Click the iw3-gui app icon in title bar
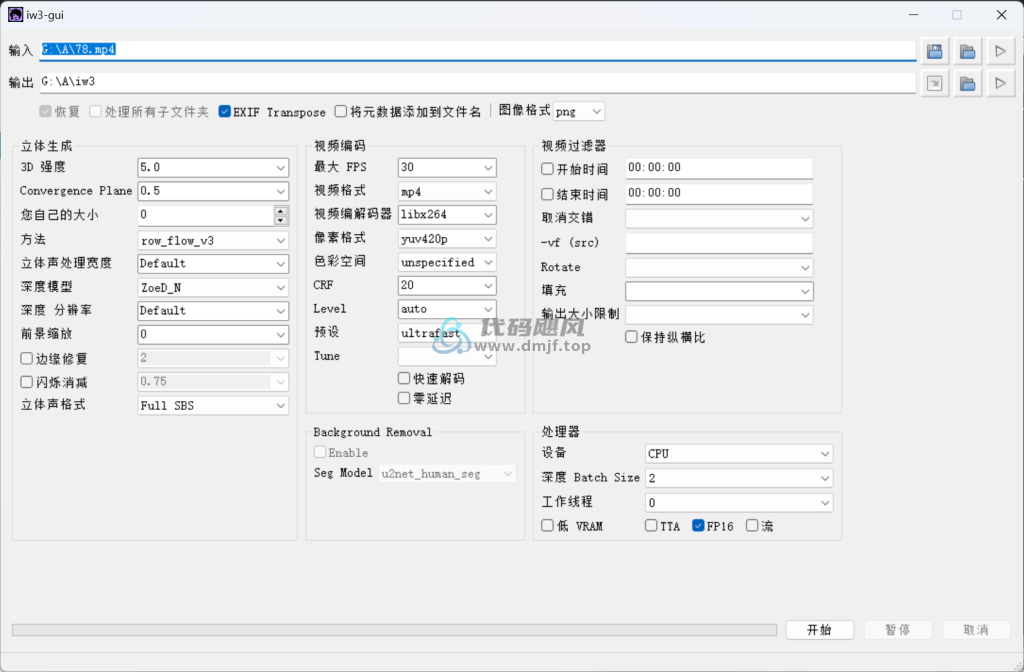1024x672 pixels. 15,14
